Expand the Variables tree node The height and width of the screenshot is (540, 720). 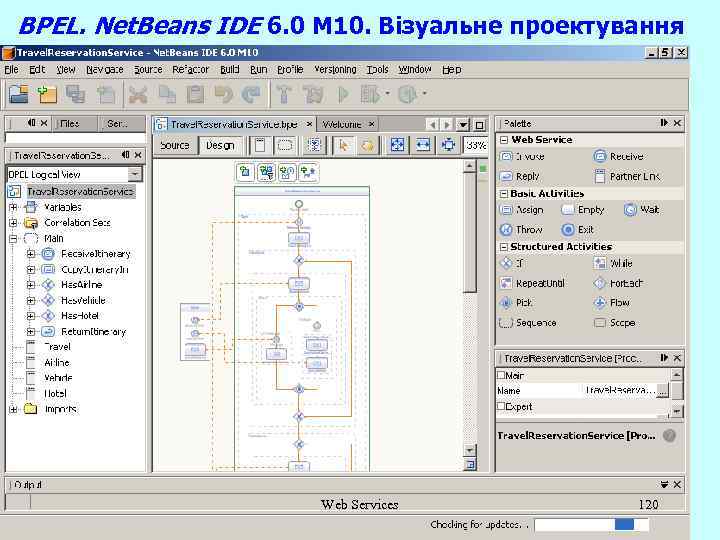point(13,207)
